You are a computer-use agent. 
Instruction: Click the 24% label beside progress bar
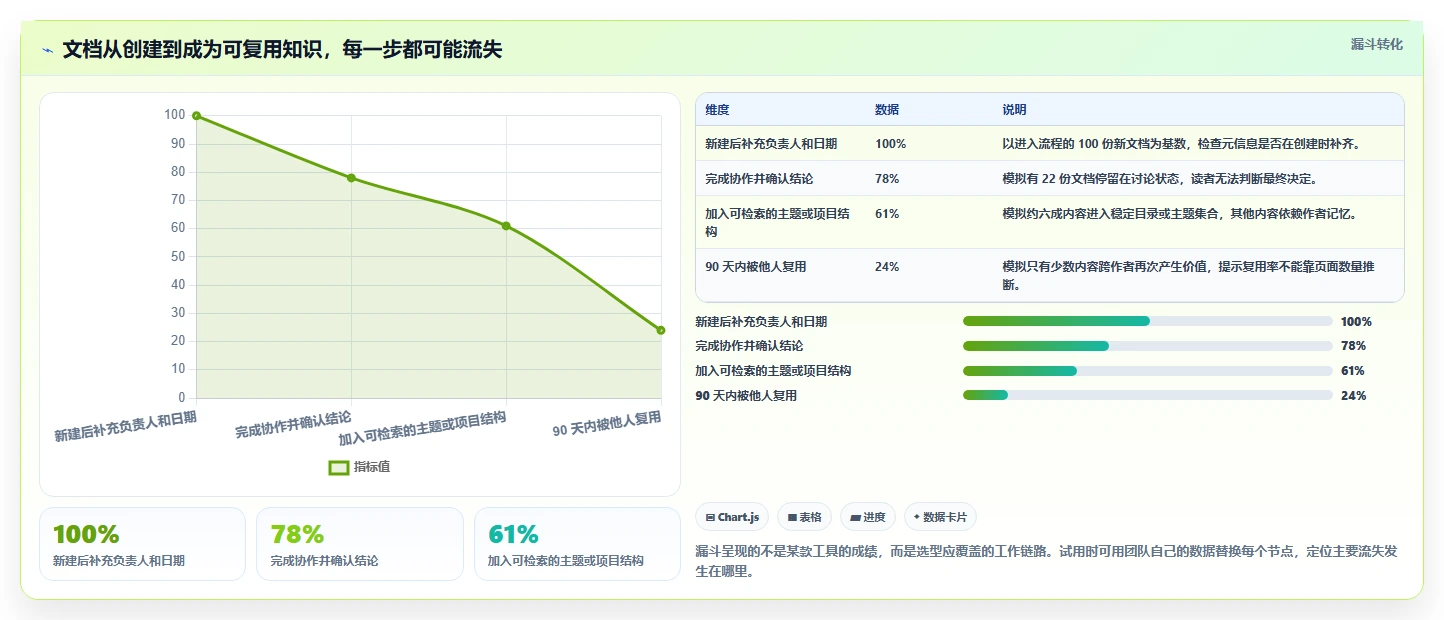tap(1353, 396)
